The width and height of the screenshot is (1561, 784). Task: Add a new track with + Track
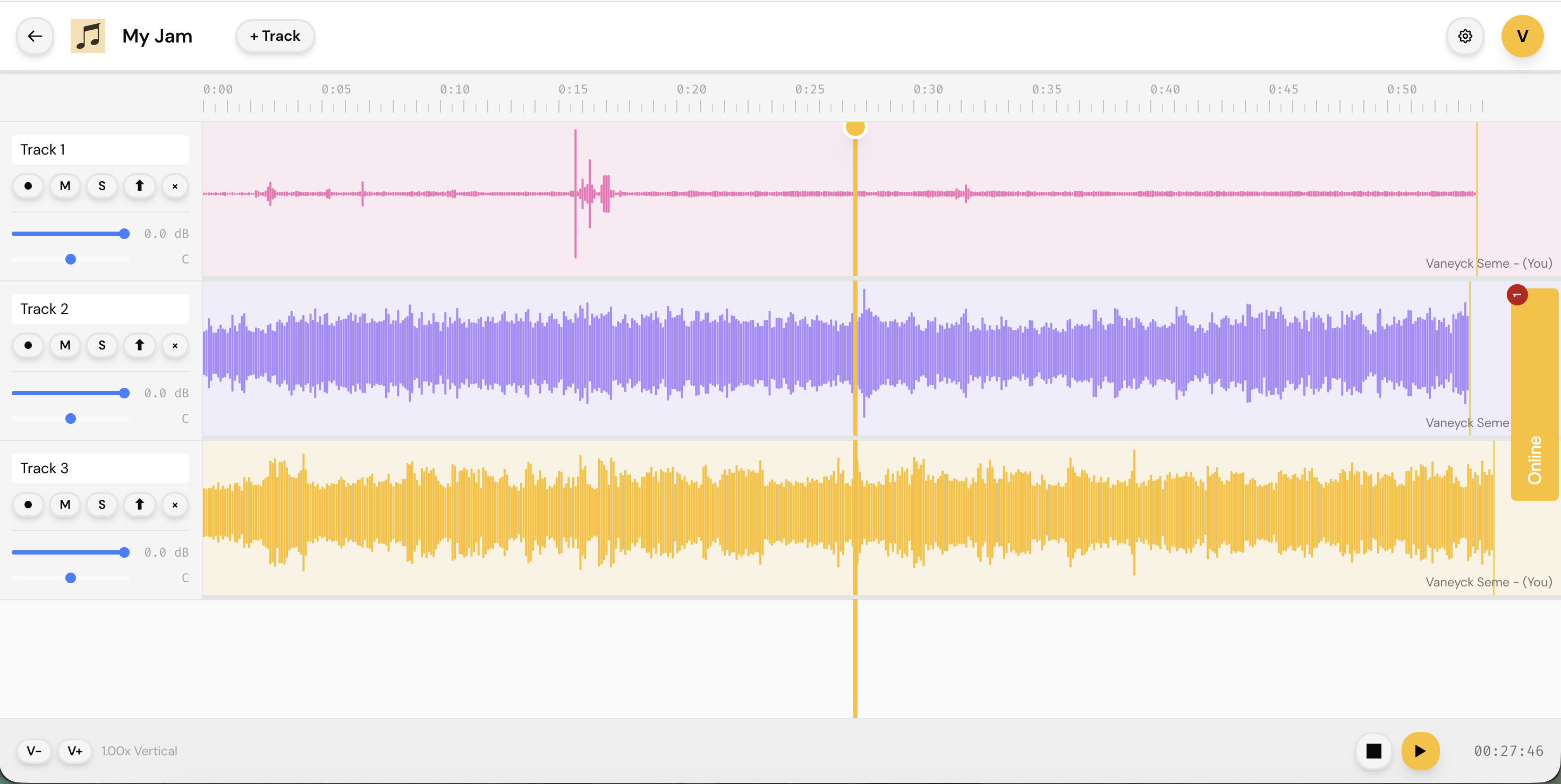(275, 36)
